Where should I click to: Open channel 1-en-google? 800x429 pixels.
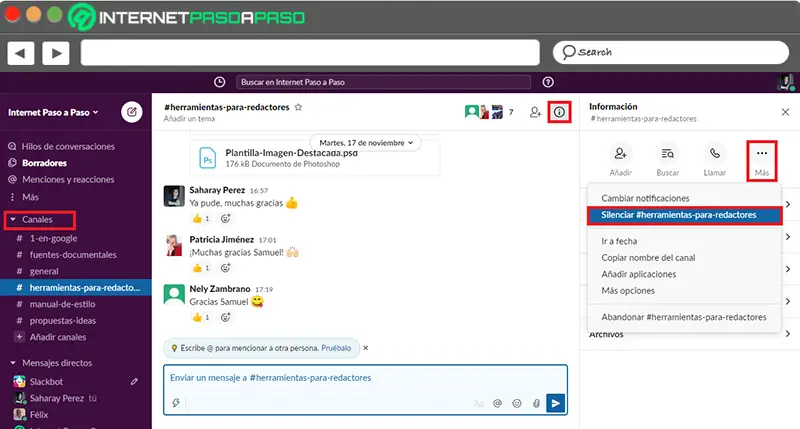[53, 238]
